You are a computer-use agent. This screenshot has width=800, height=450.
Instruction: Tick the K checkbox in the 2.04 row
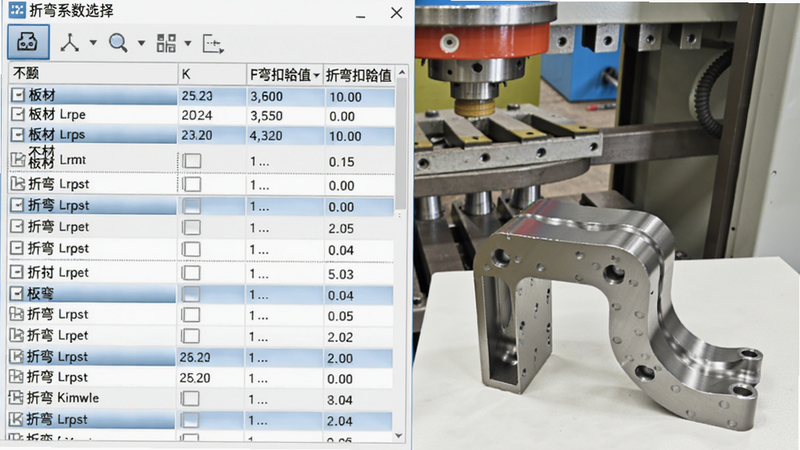point(190,420)
